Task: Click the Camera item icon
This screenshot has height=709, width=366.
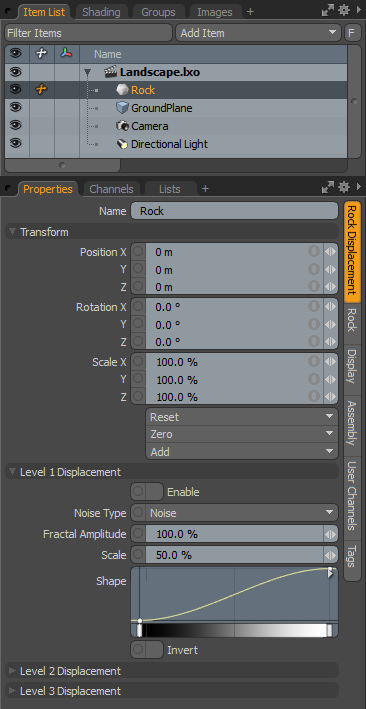Action: [x=122, y=126]
